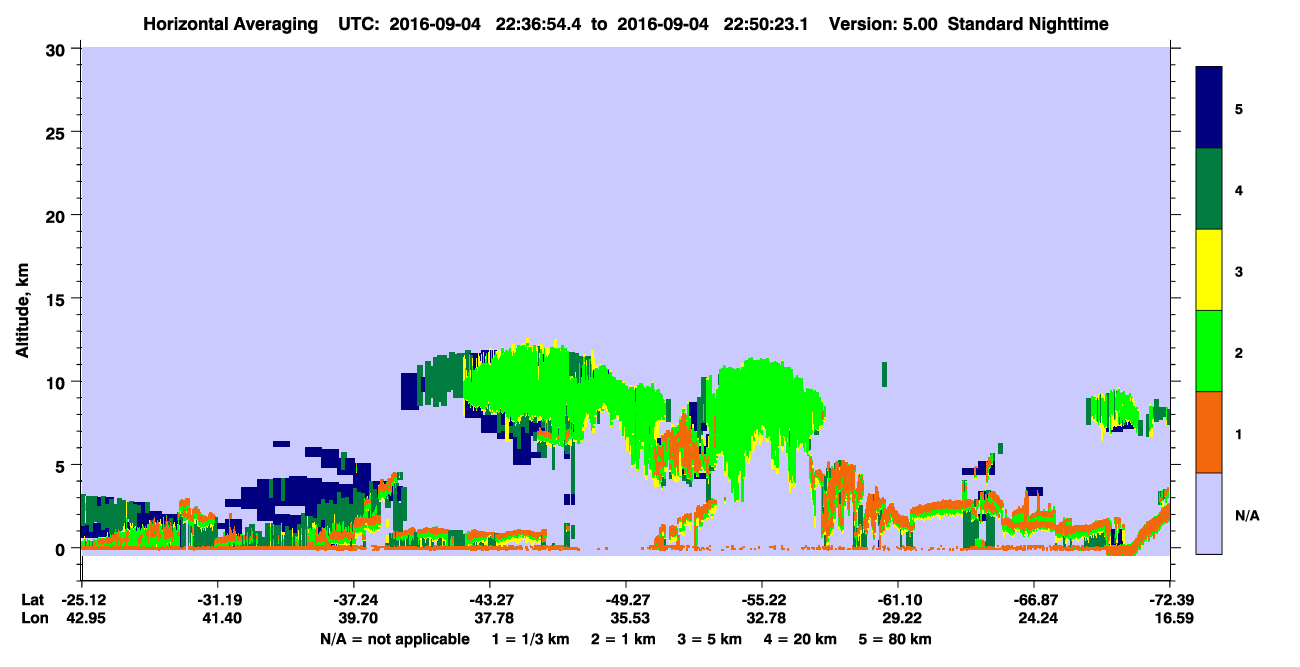
Task: Click the '4 = 20 km' legend entry
Action: tap(801, 639)
